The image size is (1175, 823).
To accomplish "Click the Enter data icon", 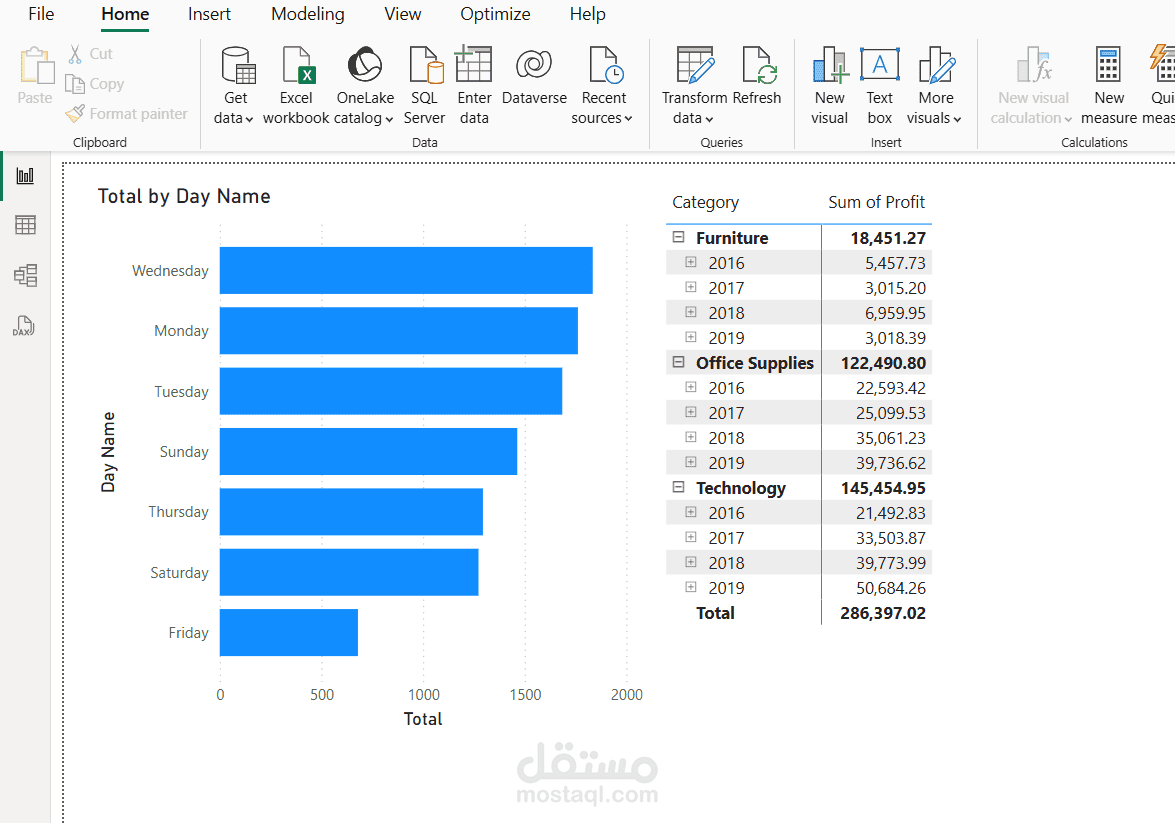I will pyautogui.click(x=474, y=64).
